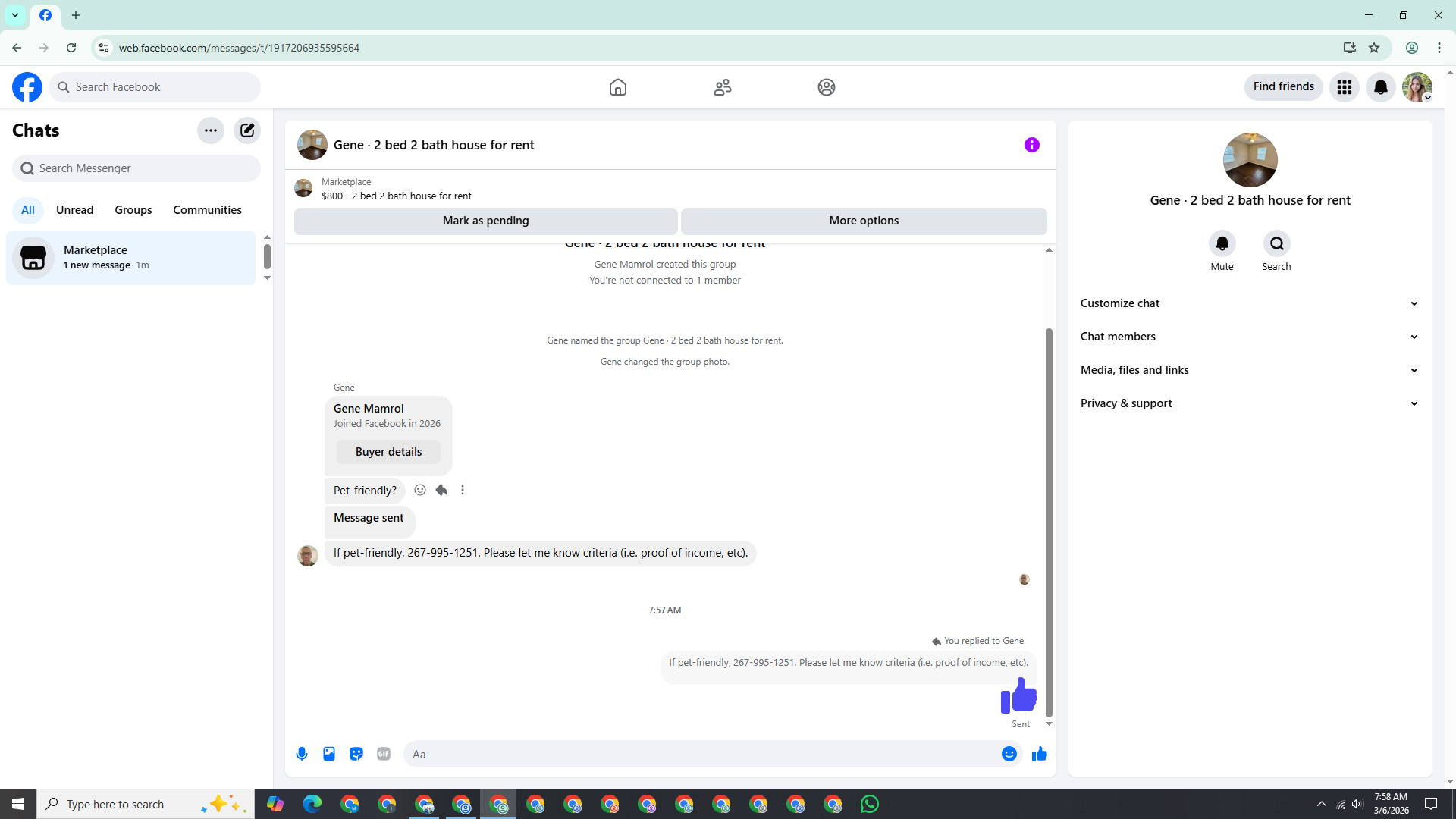
Task: Open the attach photo icon
Action: 329,754
